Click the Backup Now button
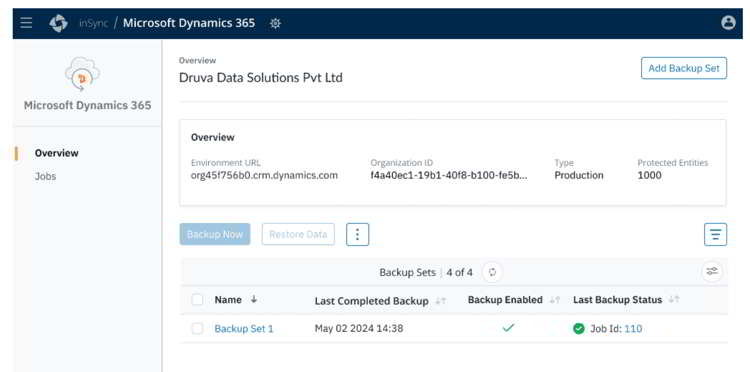 coord(215,234)
